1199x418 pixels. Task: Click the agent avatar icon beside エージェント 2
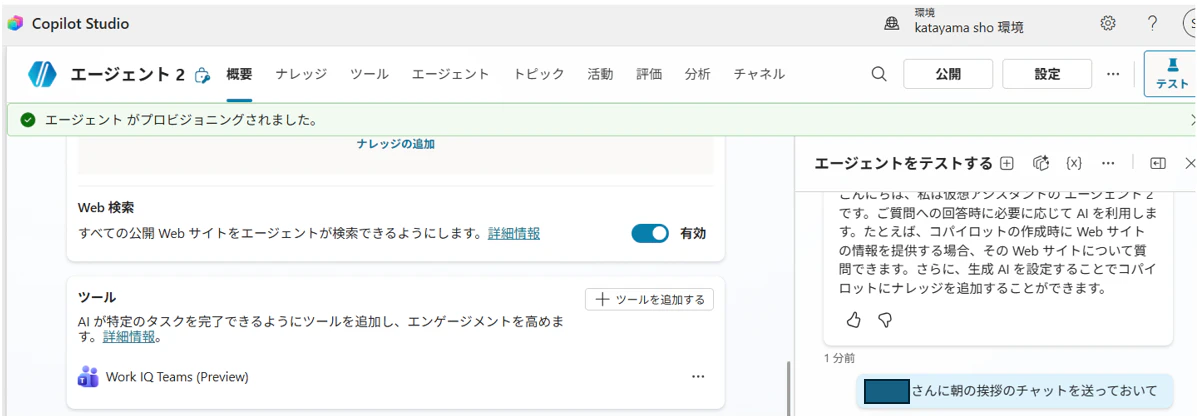[43, 74]
